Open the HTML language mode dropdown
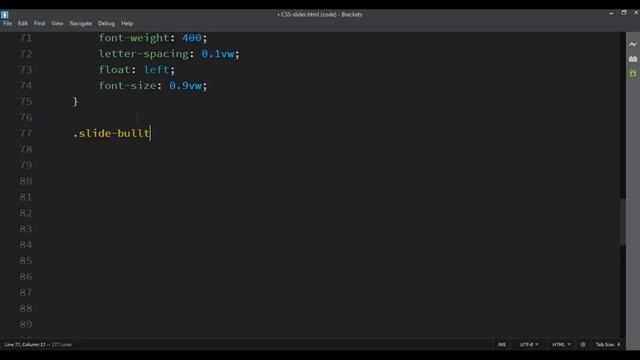Viewport: 640px width, 360px height. pos(562,344)
